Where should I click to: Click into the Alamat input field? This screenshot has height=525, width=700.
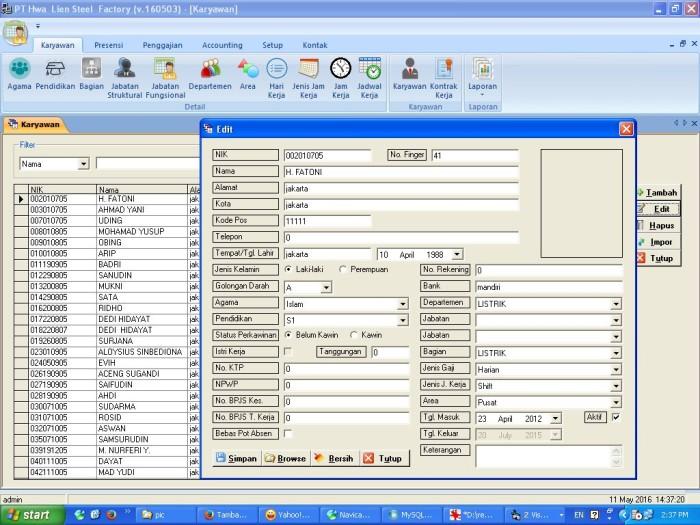[400, 187]
